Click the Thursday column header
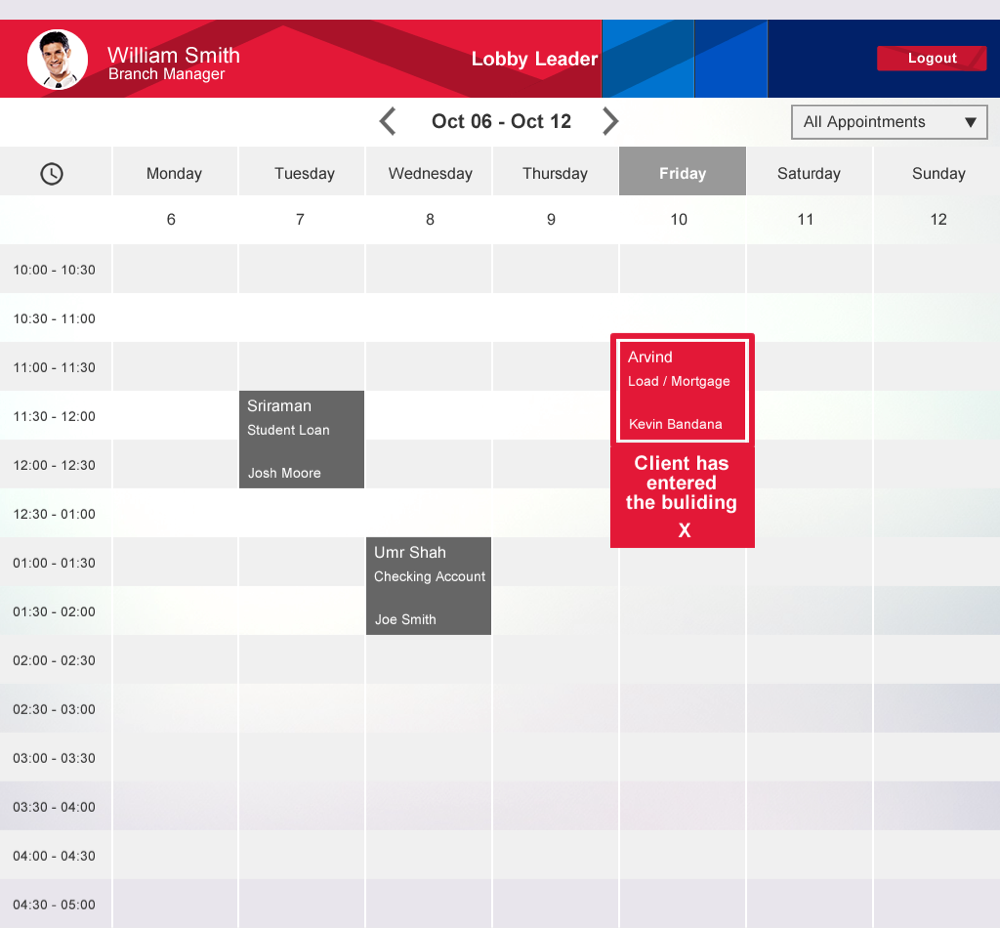This screenshot has width=1000, height=928. 555,173
